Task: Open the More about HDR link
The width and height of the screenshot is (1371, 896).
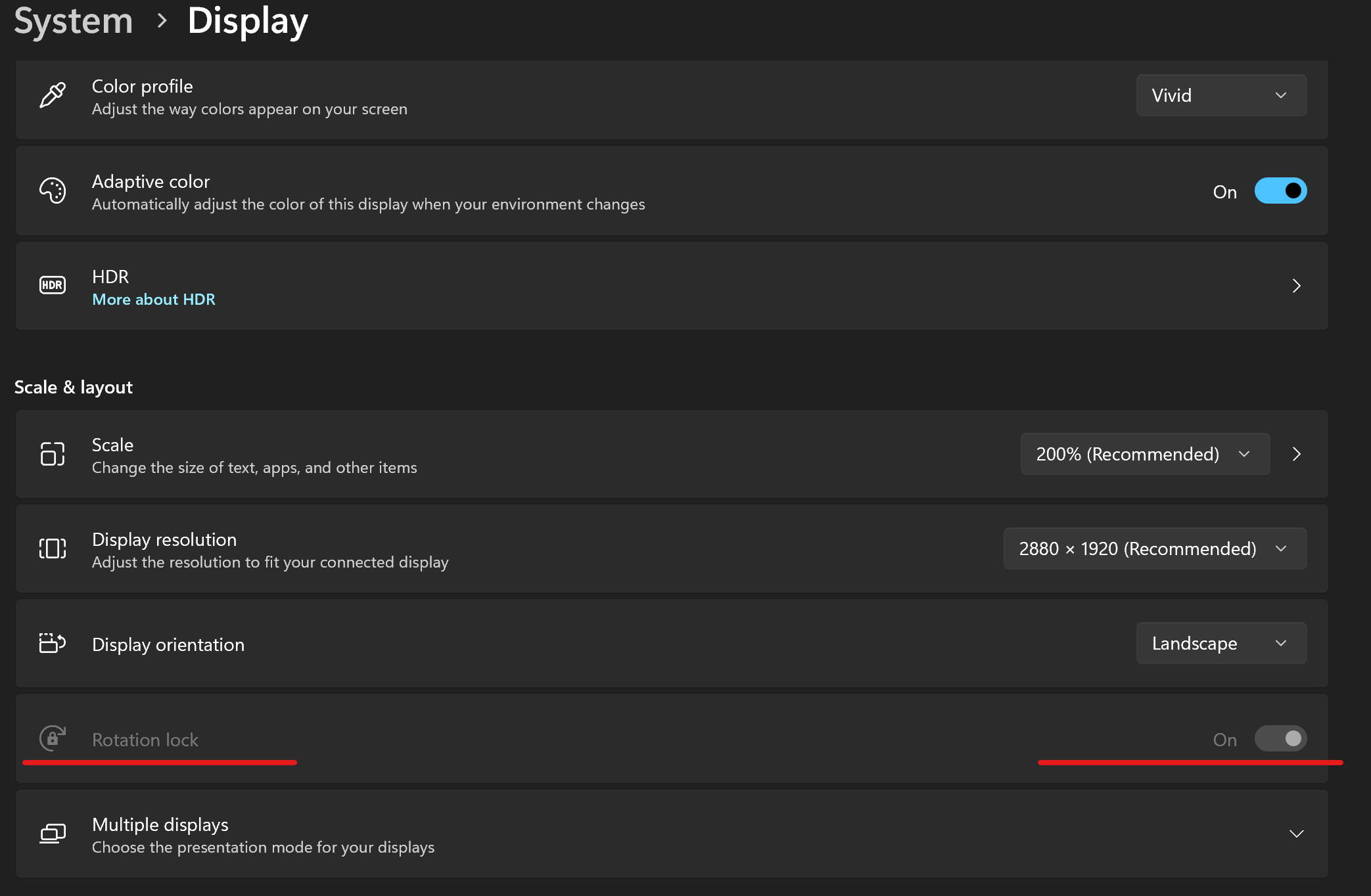Action: pyautogui.click(x=154, y=300)
